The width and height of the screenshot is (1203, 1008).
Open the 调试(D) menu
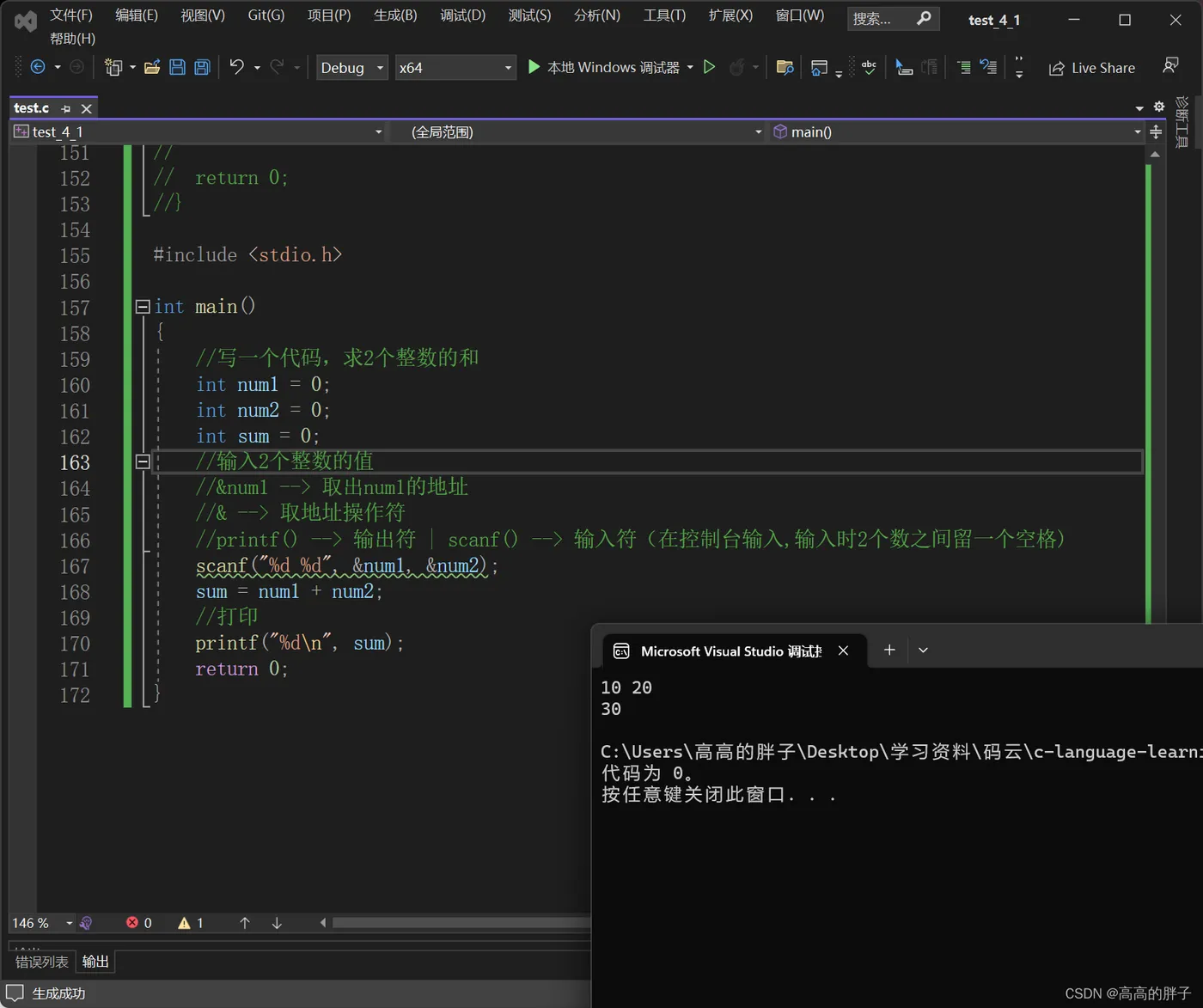pyautogui.click(x=462, y=15)
